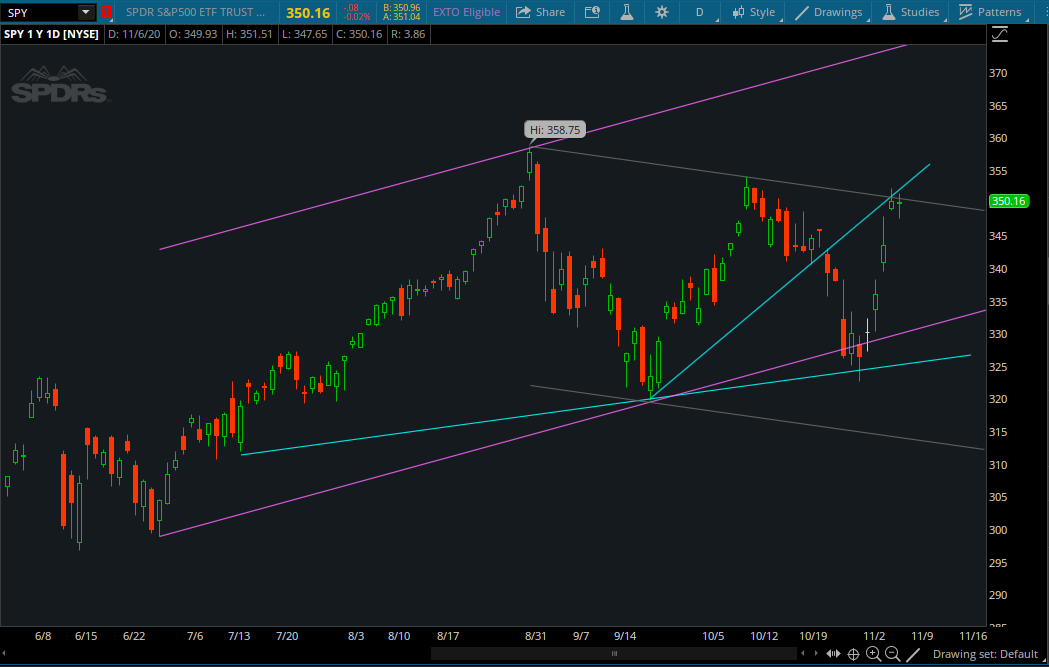The width and height of the screenshot is (1049, 667).
Task: Click the SPY symbol input field
Action: [x=40, y=12]
